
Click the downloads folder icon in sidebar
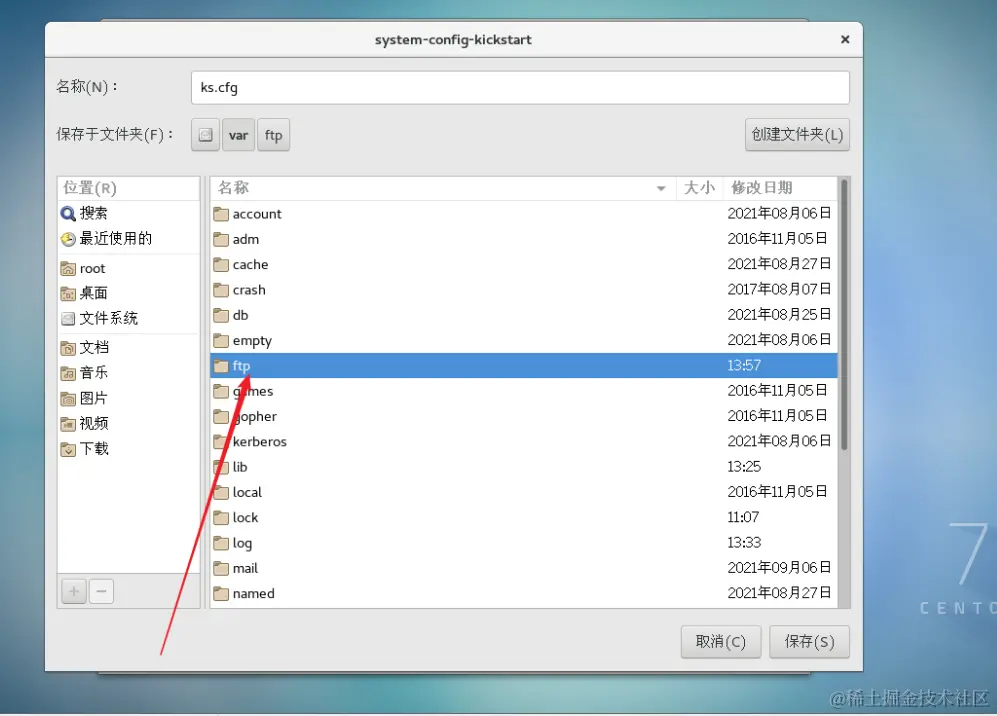coord(68,450)
